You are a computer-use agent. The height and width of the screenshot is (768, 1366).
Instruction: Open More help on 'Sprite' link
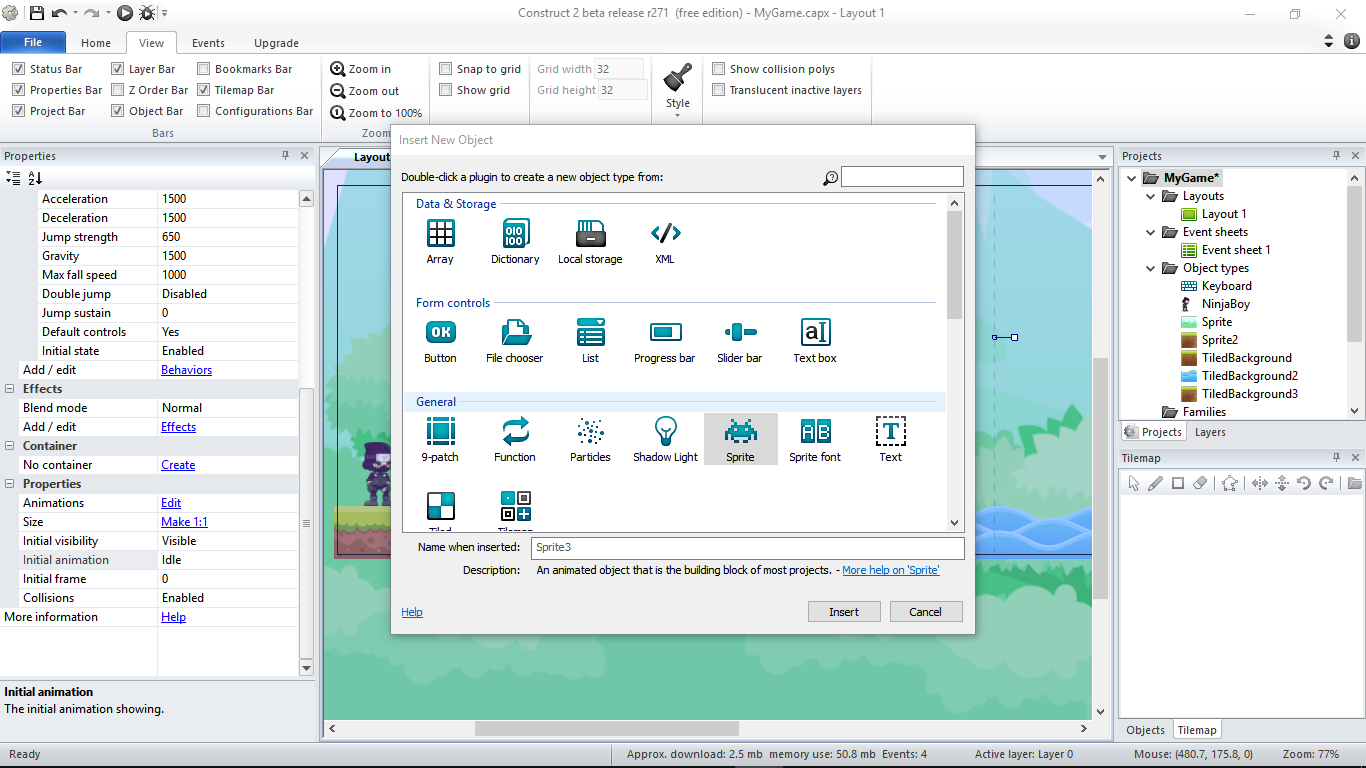(x=891, y=570)
